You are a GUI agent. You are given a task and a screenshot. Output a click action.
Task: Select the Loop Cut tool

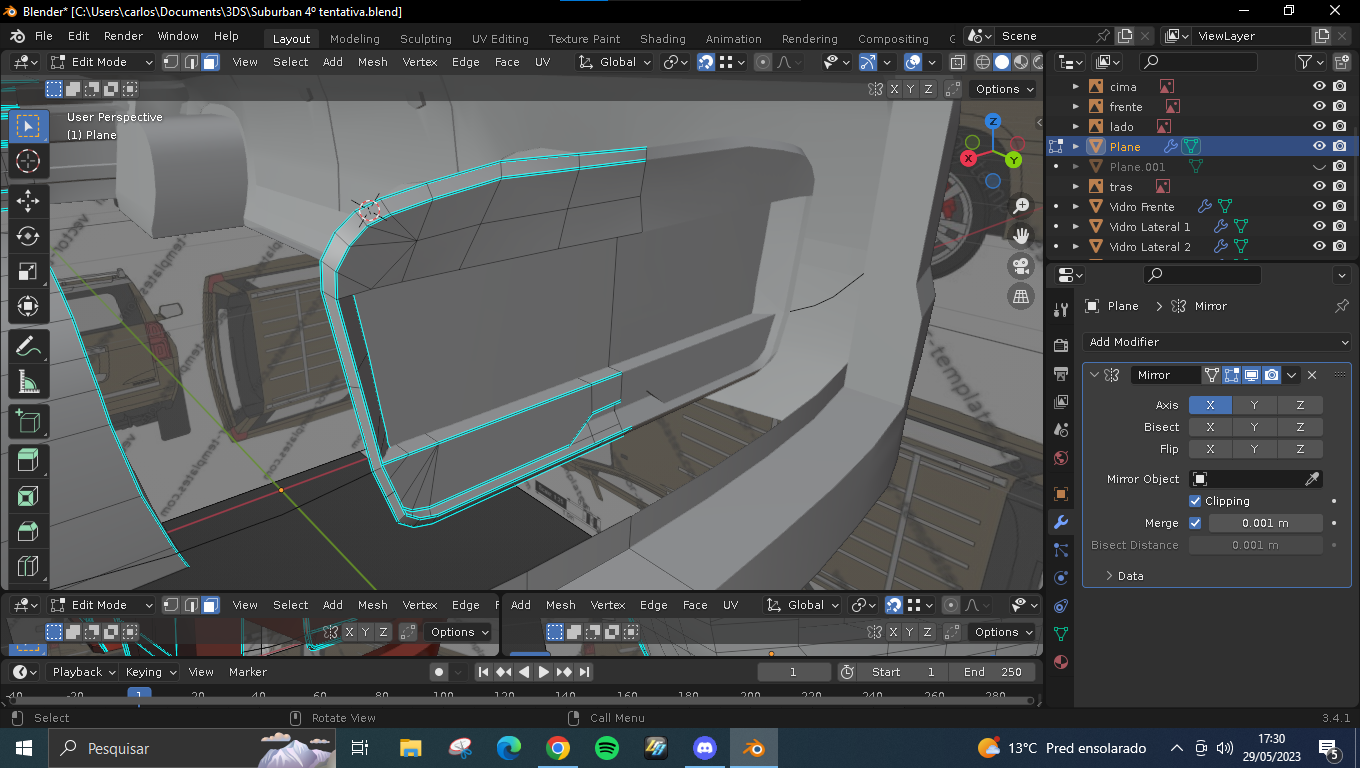pos(28,567)
